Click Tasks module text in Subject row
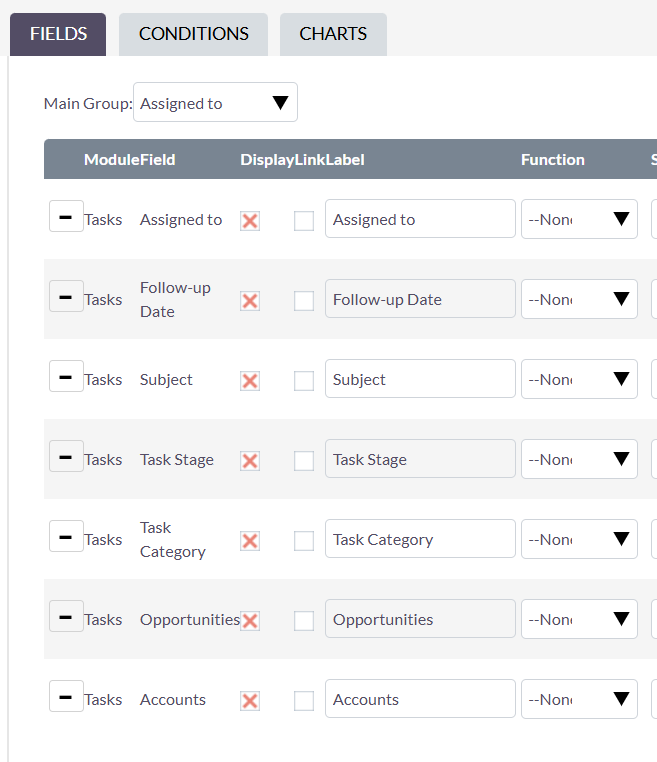657x762 pixels. coord(103,380)
